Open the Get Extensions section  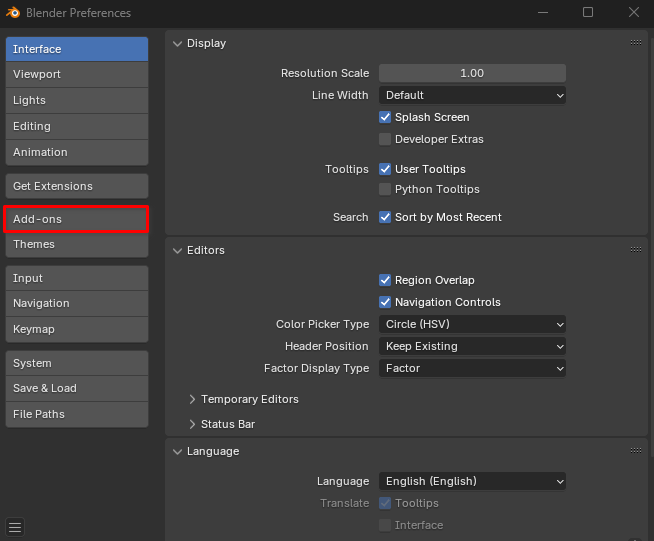click(x=77, y=186)
